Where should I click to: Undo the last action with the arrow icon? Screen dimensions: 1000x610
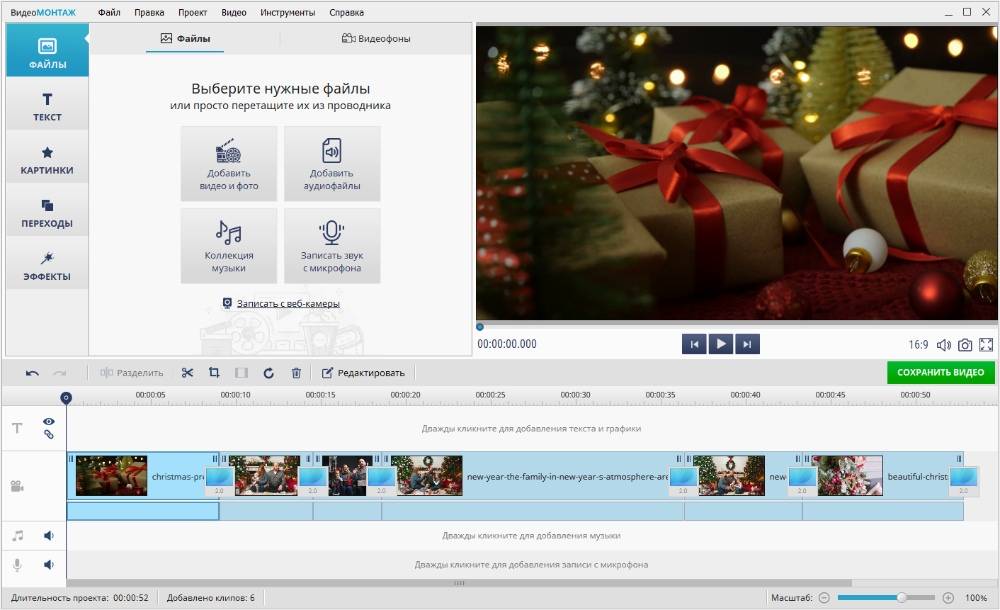tap(32, 373)
